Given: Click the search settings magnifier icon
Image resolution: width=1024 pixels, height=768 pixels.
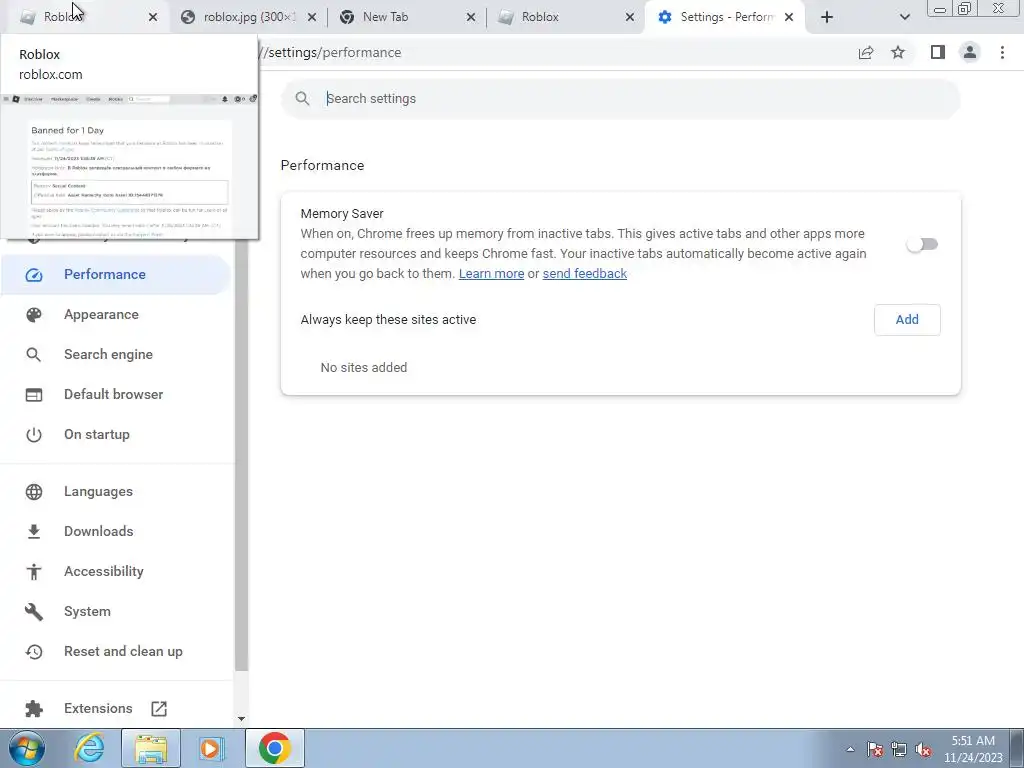Looking at the screenshot, I should (302, 99).
